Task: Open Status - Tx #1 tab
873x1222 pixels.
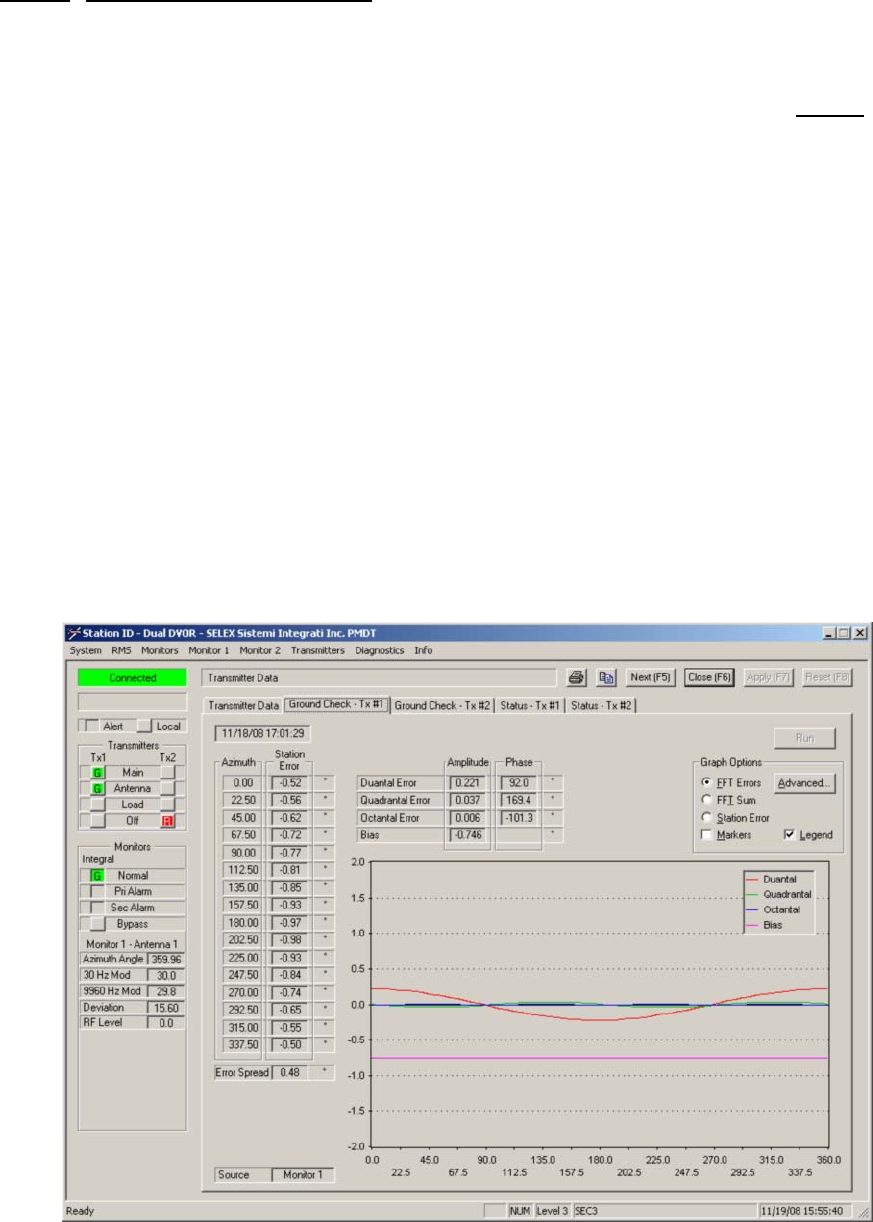Action: point(530,706)
